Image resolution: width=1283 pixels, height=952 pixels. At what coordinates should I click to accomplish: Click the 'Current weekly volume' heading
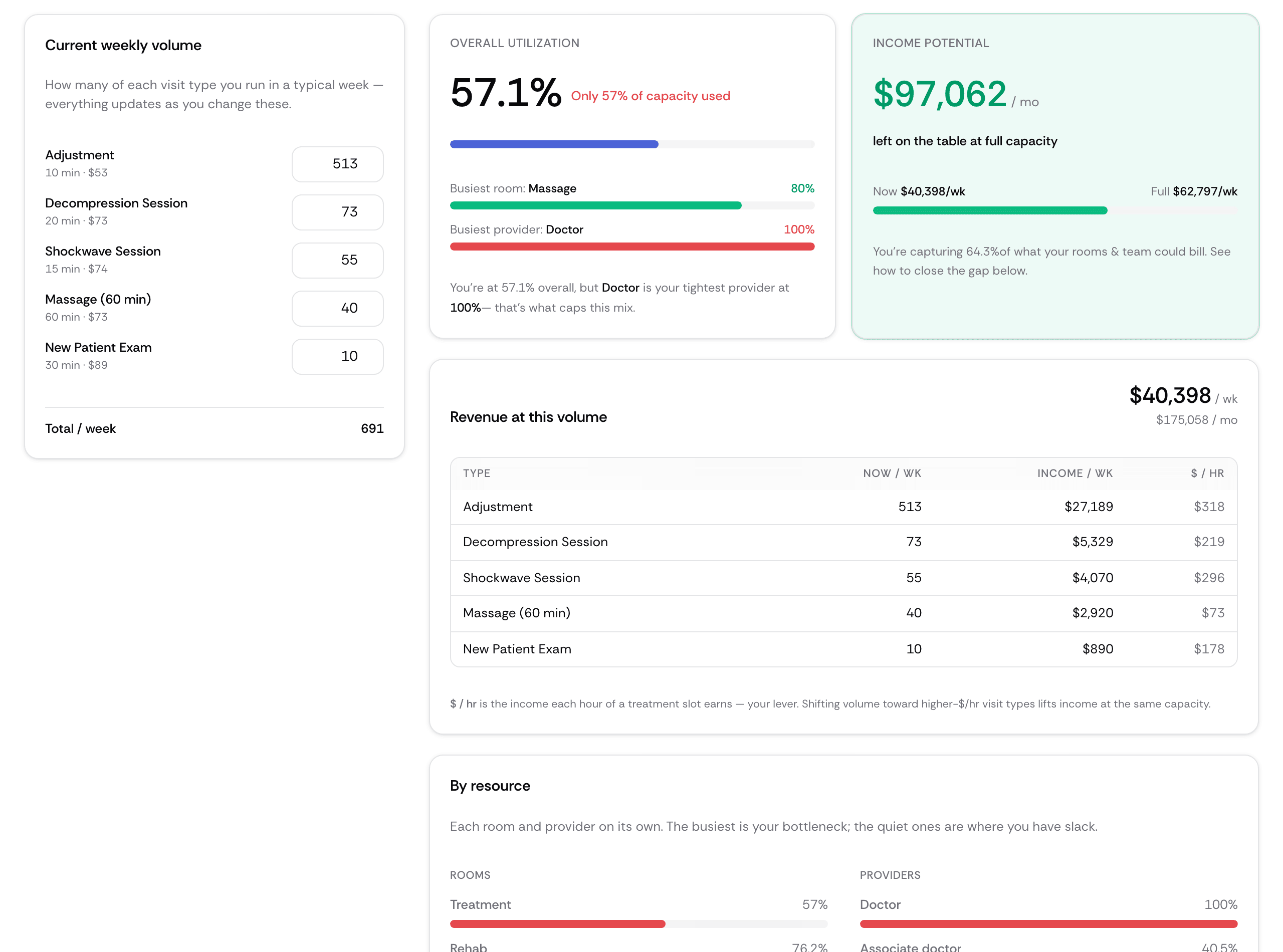pos(123,45)
